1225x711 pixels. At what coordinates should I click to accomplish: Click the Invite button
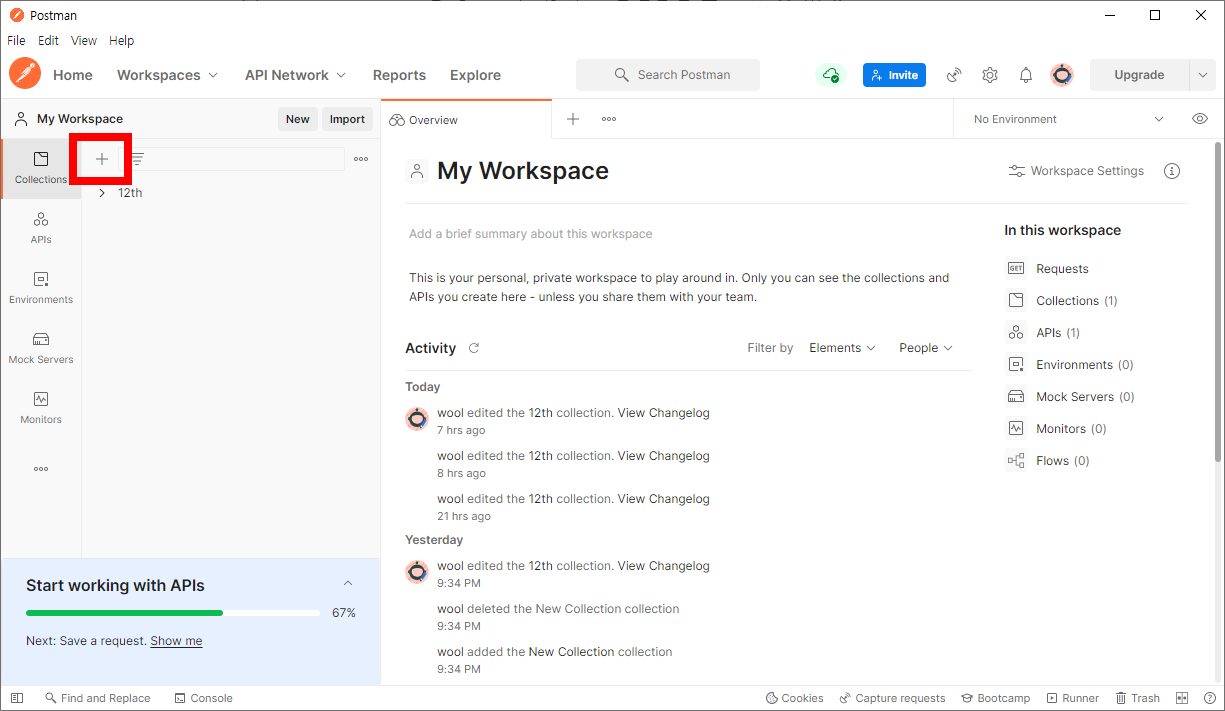click(x=894, y=75)
